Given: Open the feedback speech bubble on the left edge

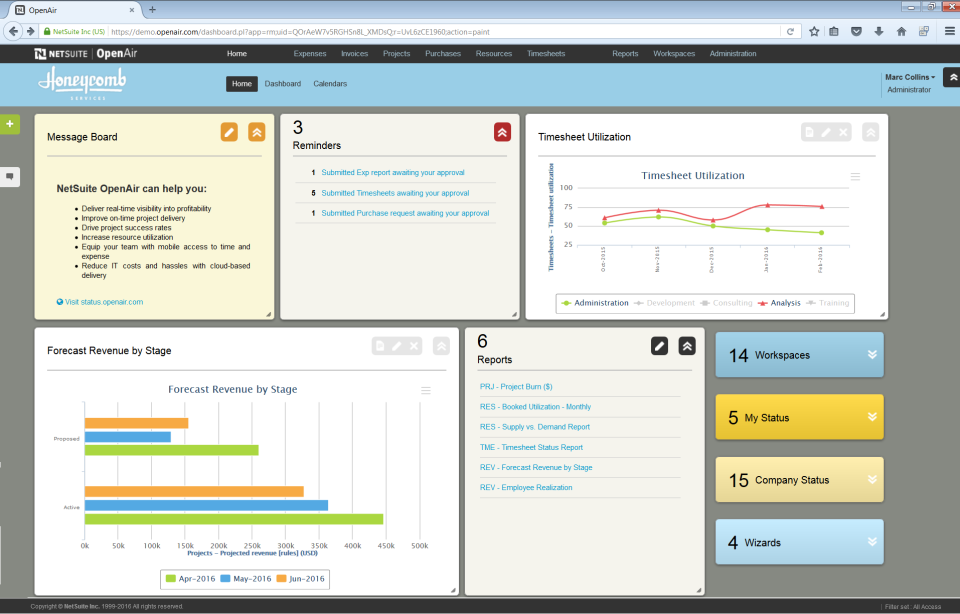Looking at the screenshot, I should 10,176.
